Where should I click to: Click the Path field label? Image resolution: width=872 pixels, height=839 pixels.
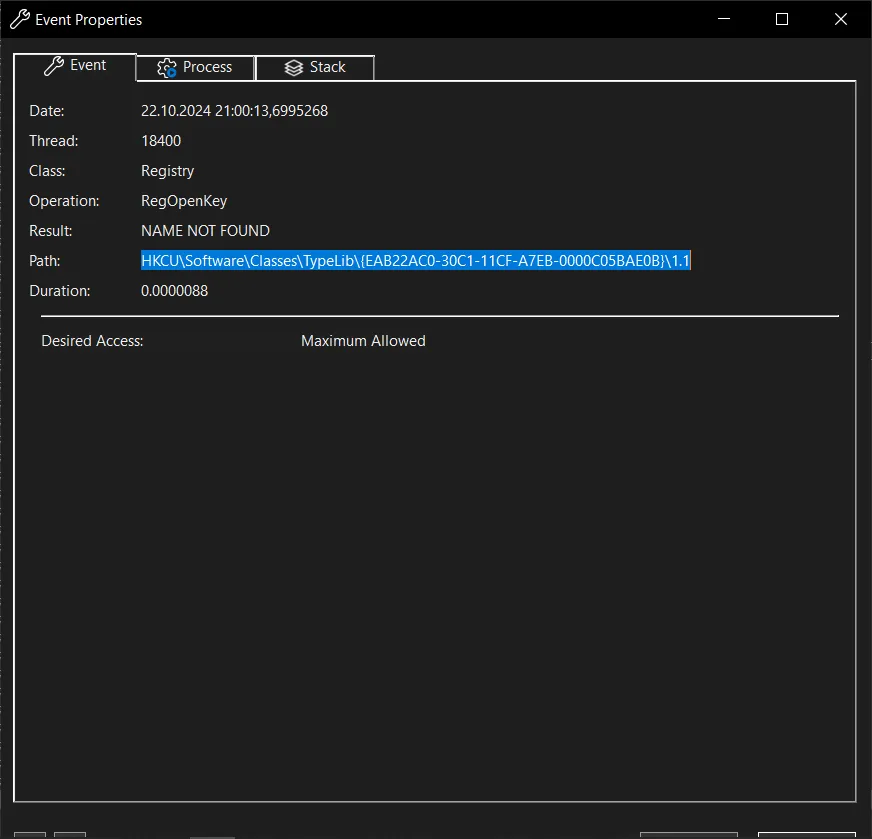(45, 261)
